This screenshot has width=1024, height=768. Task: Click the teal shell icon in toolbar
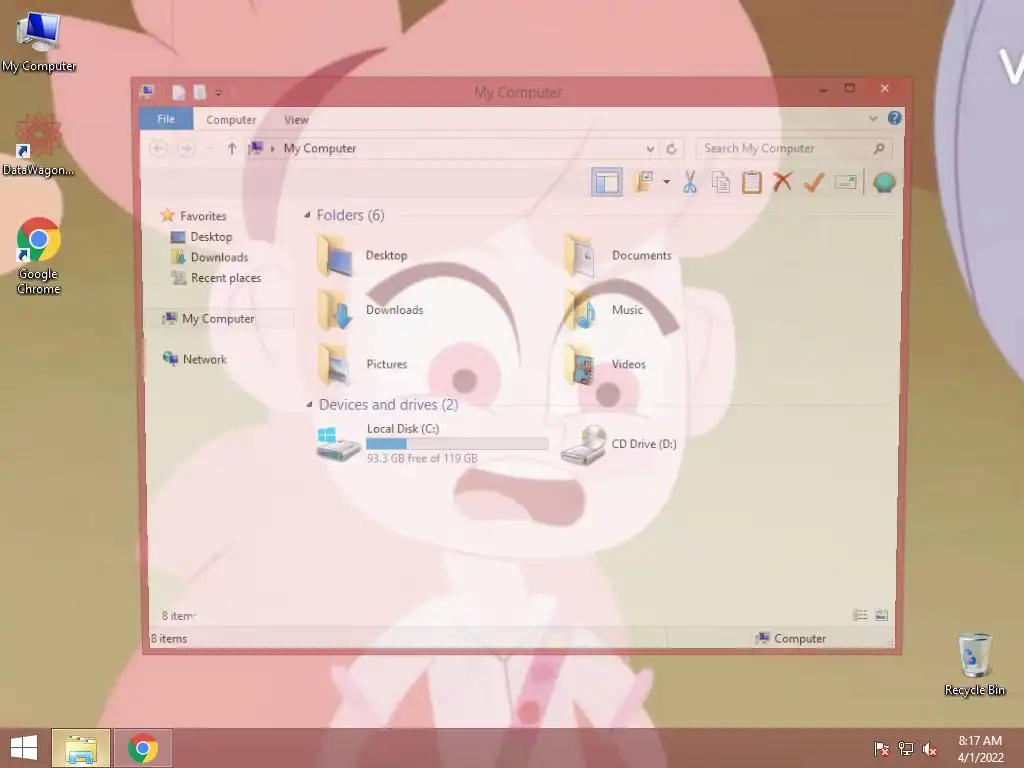pos(884,182)
